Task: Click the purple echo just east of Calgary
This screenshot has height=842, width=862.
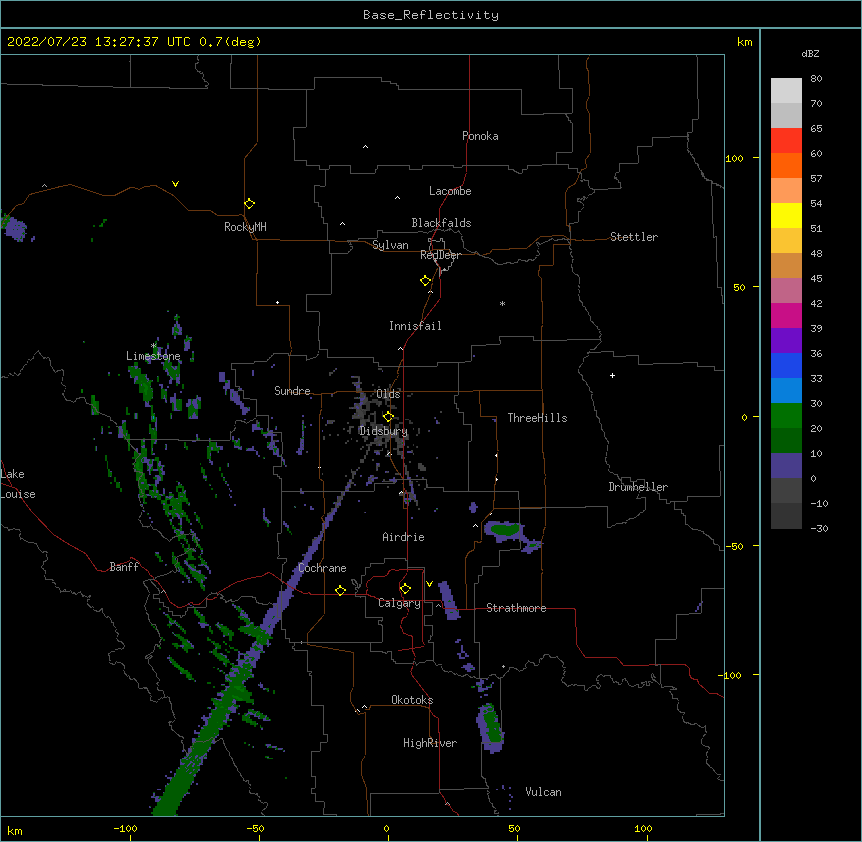Action: click(449, 600)
